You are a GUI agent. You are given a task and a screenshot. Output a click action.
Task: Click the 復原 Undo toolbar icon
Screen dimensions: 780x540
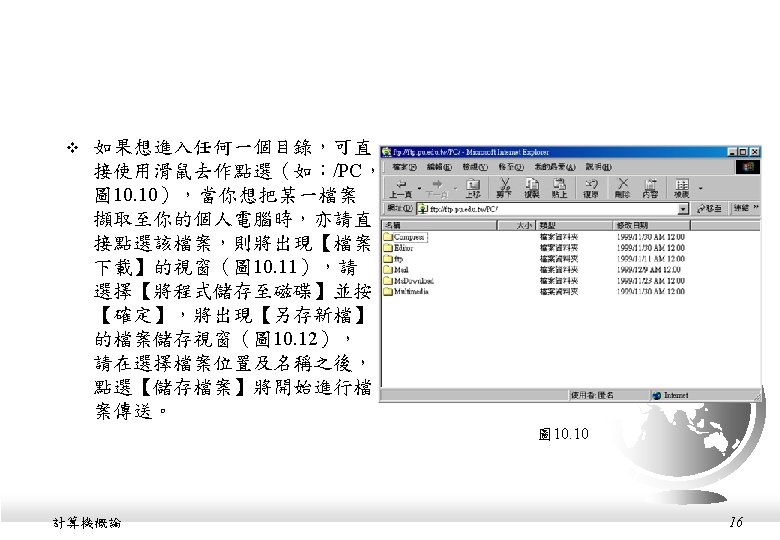pyautogui.click(x=590, y=188)
